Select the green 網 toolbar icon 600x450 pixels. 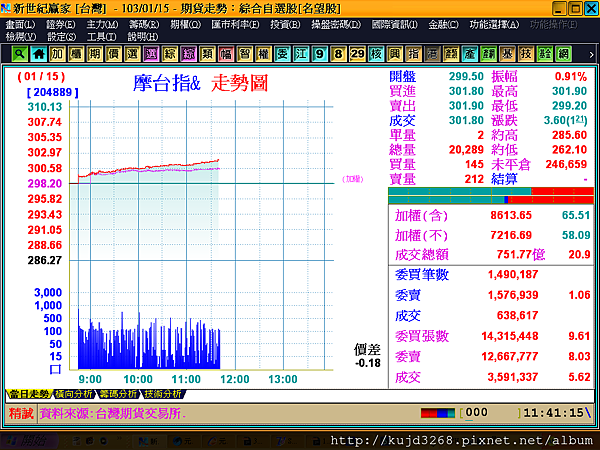[x=563, y=54]
